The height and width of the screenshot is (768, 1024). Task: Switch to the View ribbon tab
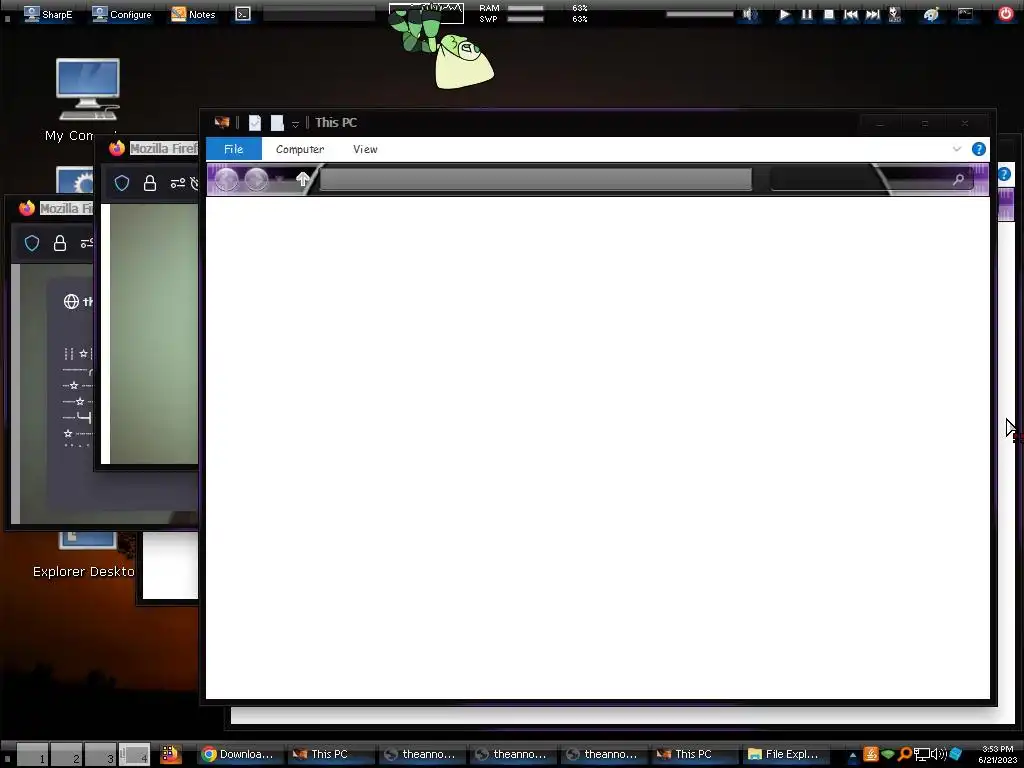365,149
